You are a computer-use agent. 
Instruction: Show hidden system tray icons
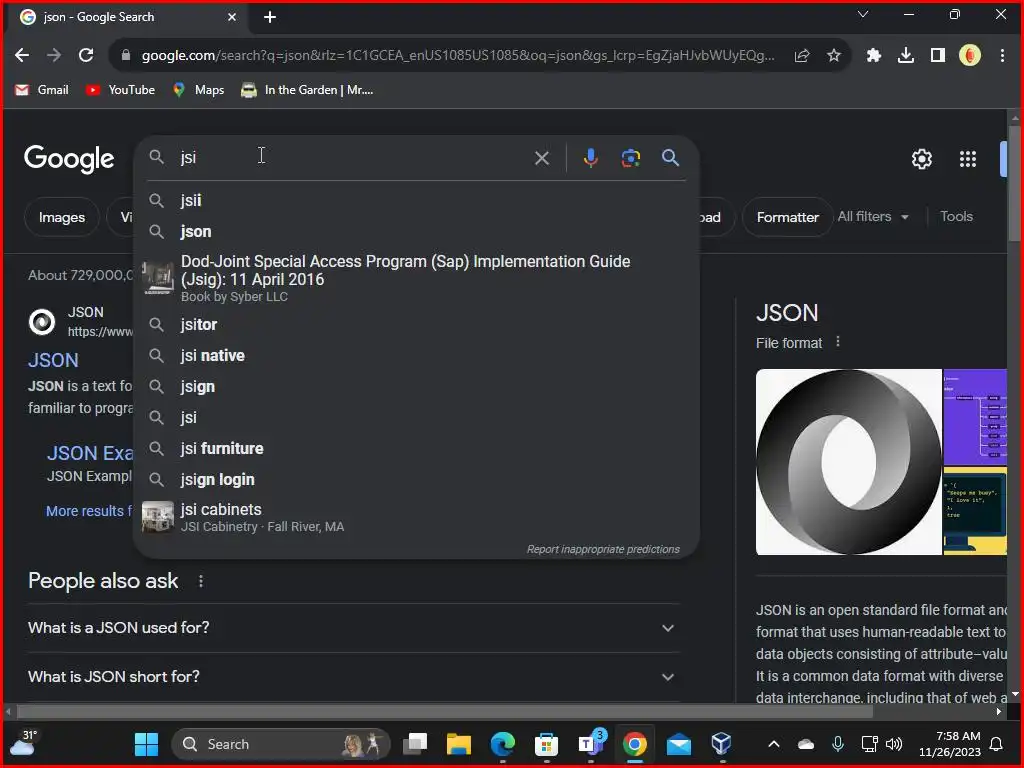773,744
